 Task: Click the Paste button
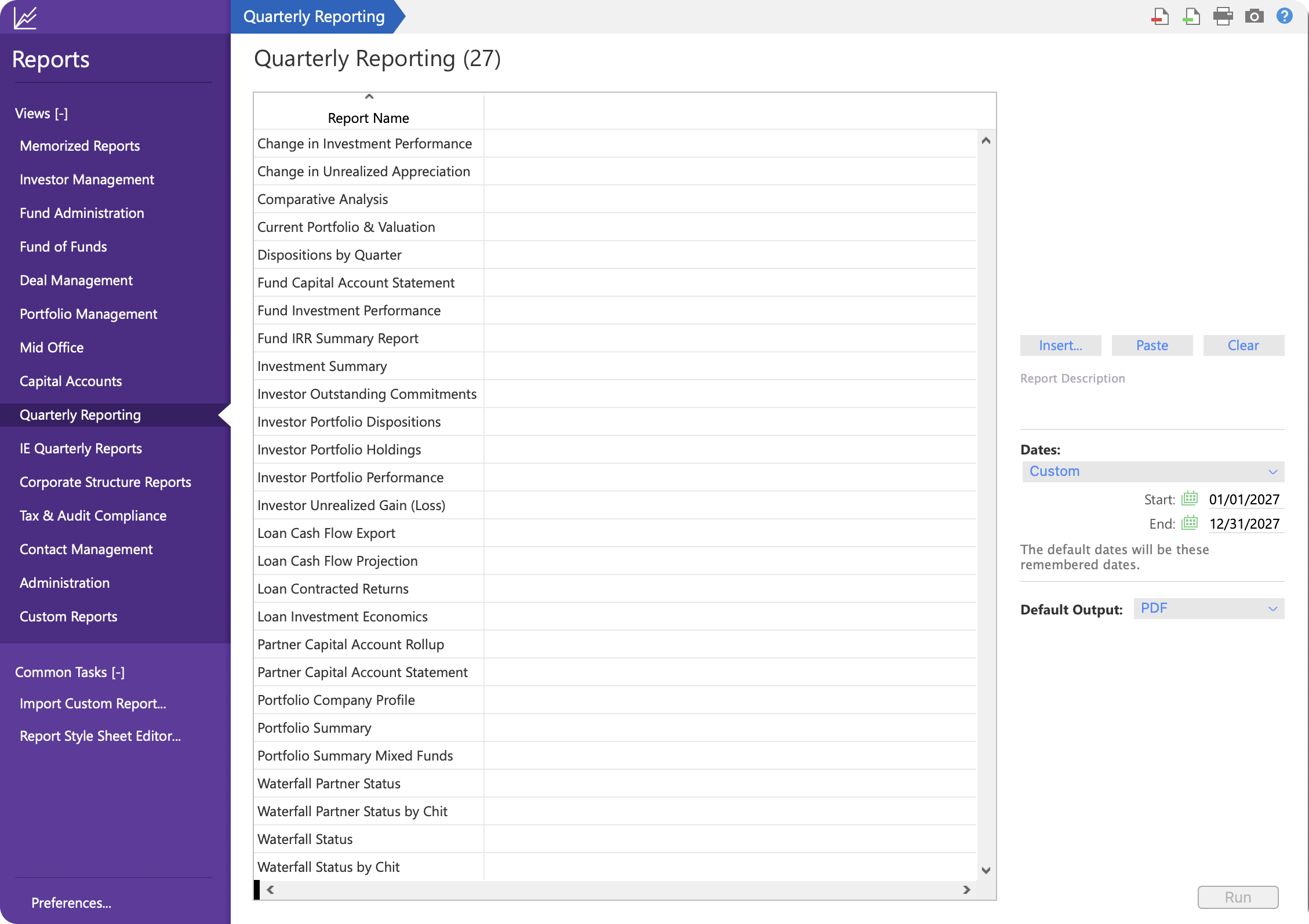[x=1152, y=345]
